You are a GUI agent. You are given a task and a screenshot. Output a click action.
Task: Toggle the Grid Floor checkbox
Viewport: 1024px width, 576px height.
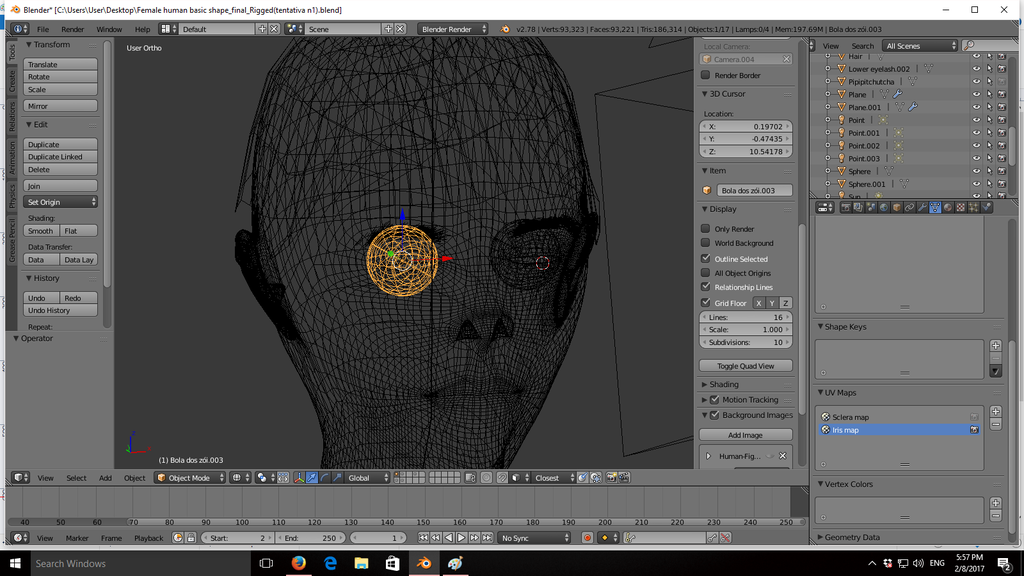[705, 302]
